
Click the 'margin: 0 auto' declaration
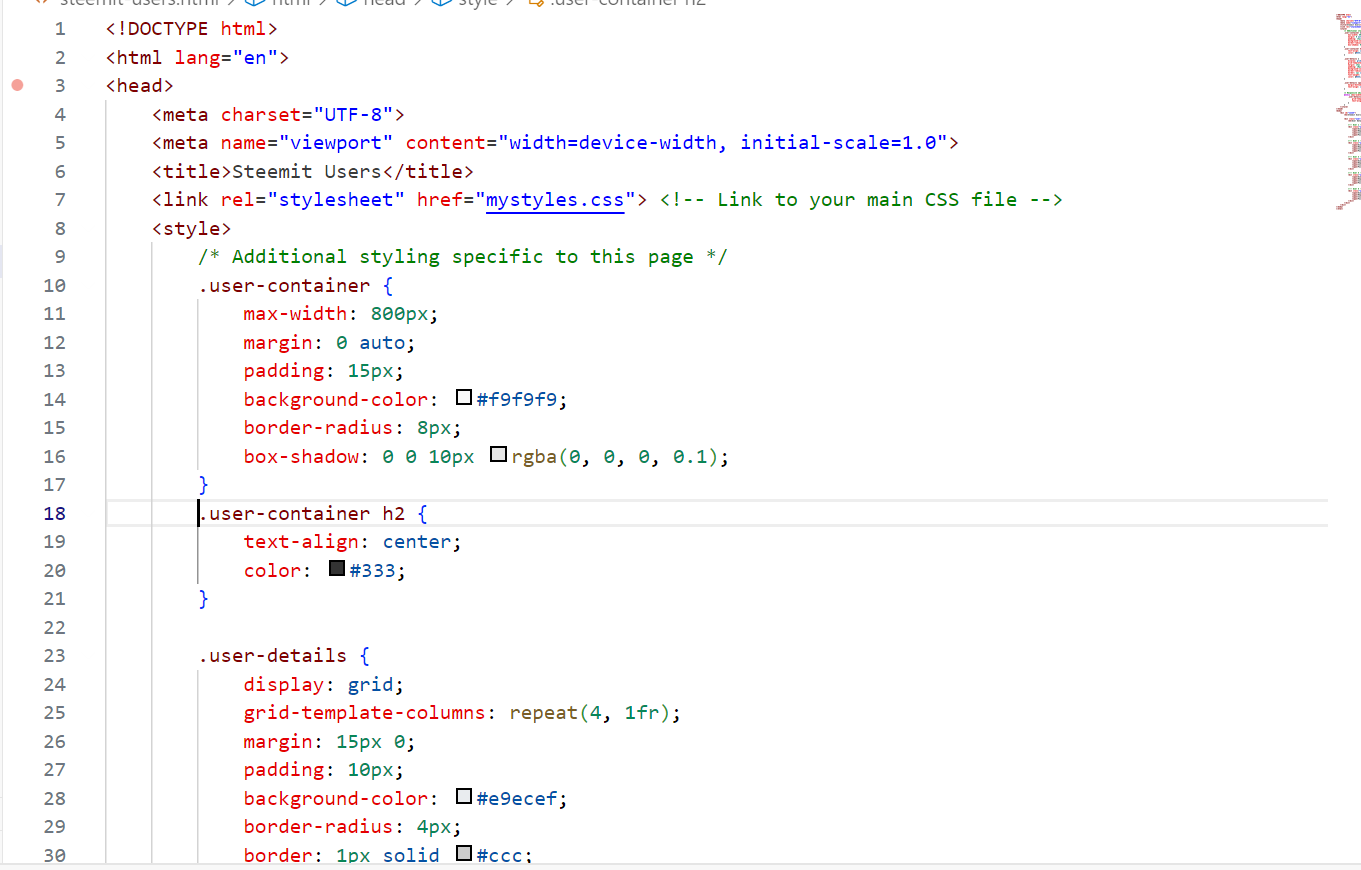[x=329, y=342]
